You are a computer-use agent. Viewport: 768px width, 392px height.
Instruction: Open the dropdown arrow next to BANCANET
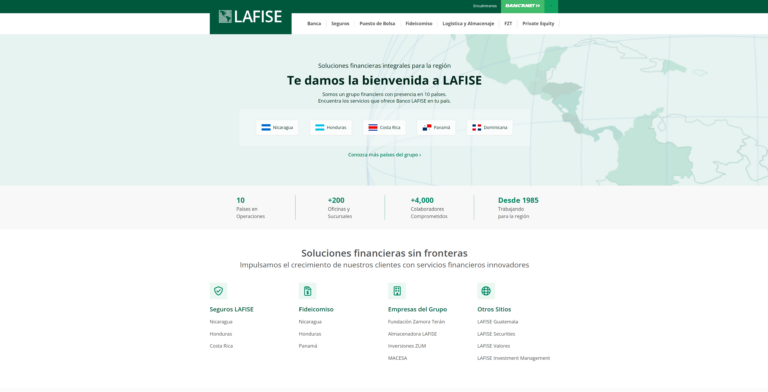click(x=551, y=6)
